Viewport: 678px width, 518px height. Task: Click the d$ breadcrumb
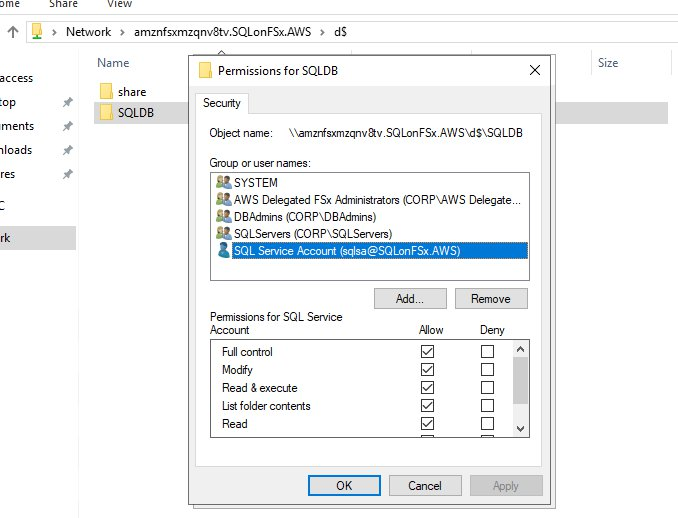[x=340, y=32]
